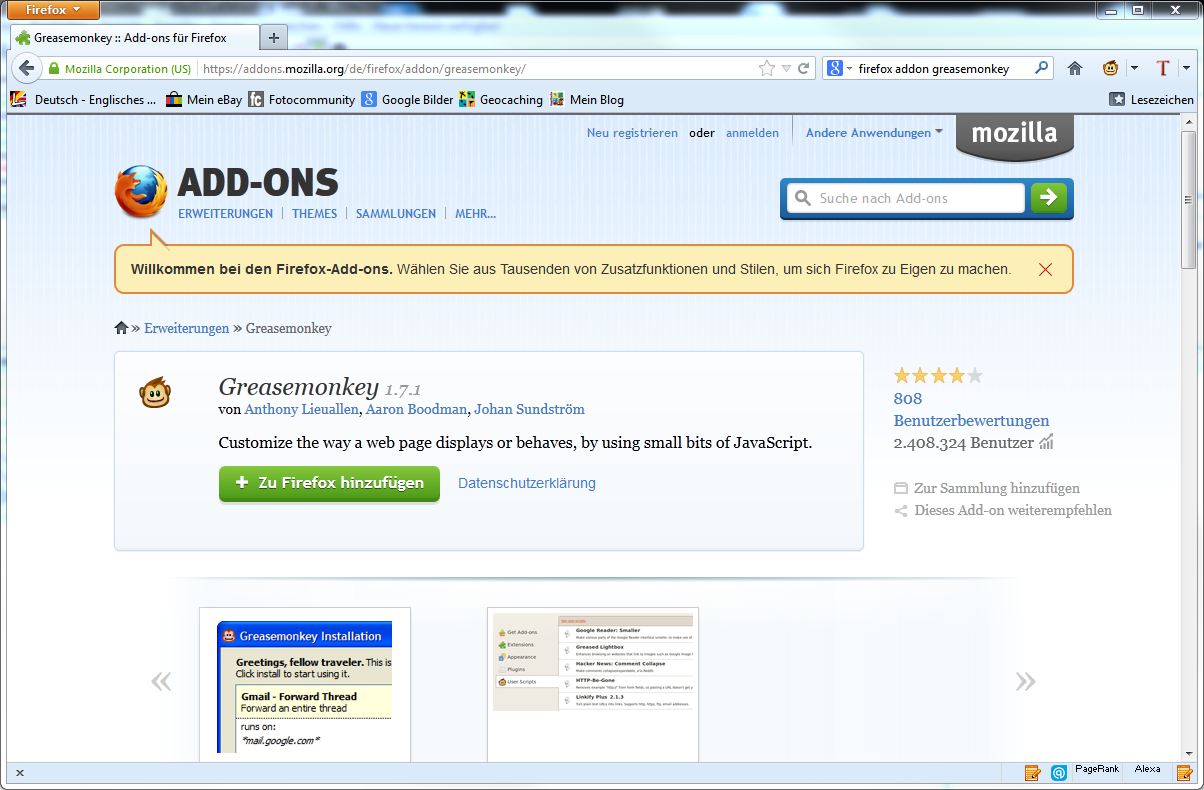Open Mein Blog bookmark
This screenshot has width=1204, height=790.
(x=587, y=99)
